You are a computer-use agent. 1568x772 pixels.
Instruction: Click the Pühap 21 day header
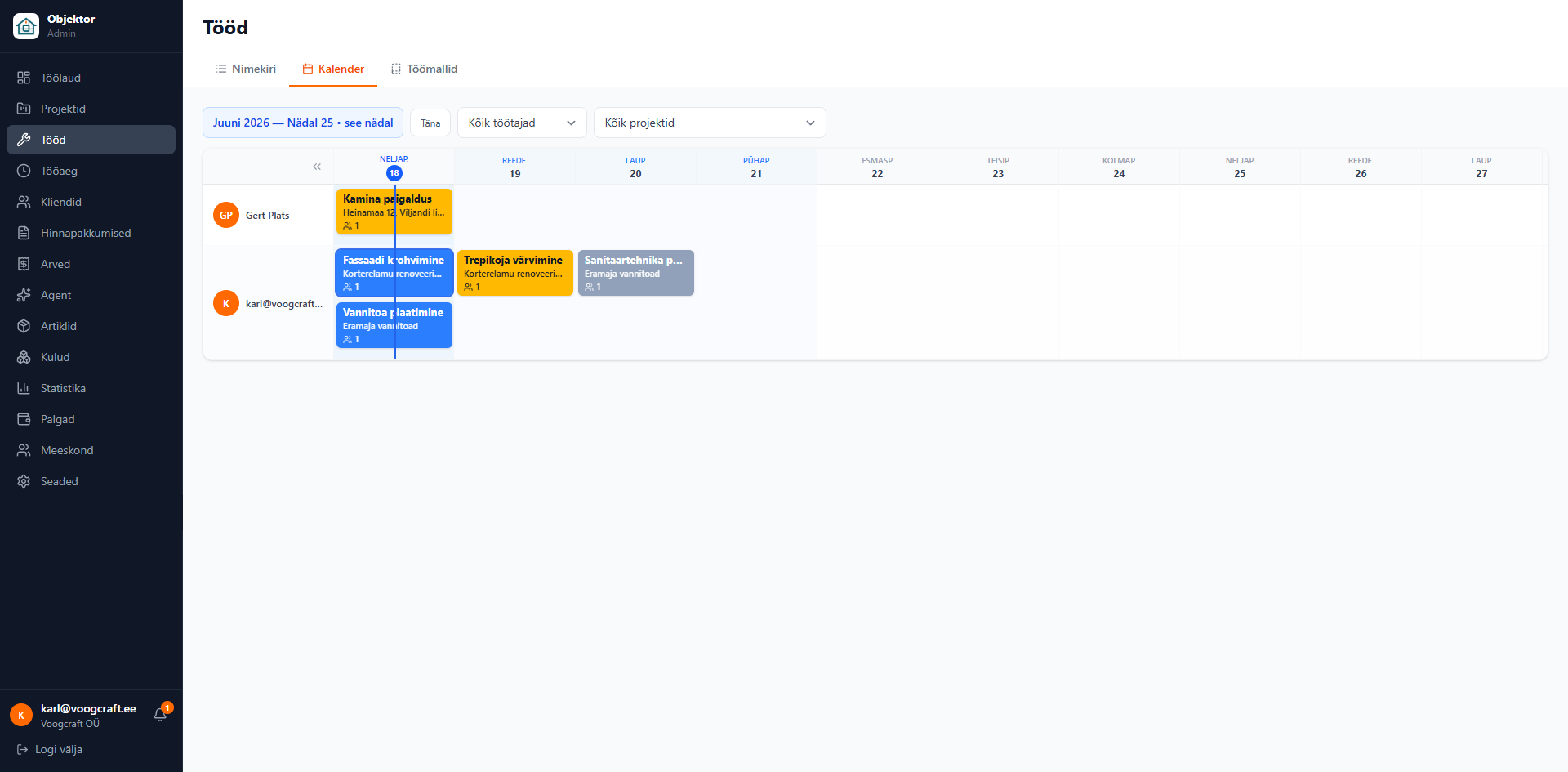point(757,167)
